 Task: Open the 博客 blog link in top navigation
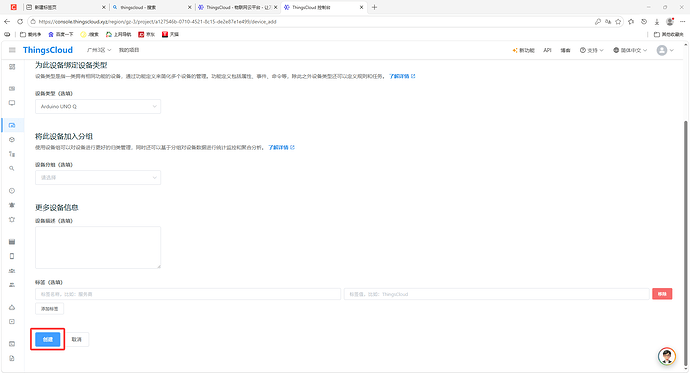coord(565,50)
